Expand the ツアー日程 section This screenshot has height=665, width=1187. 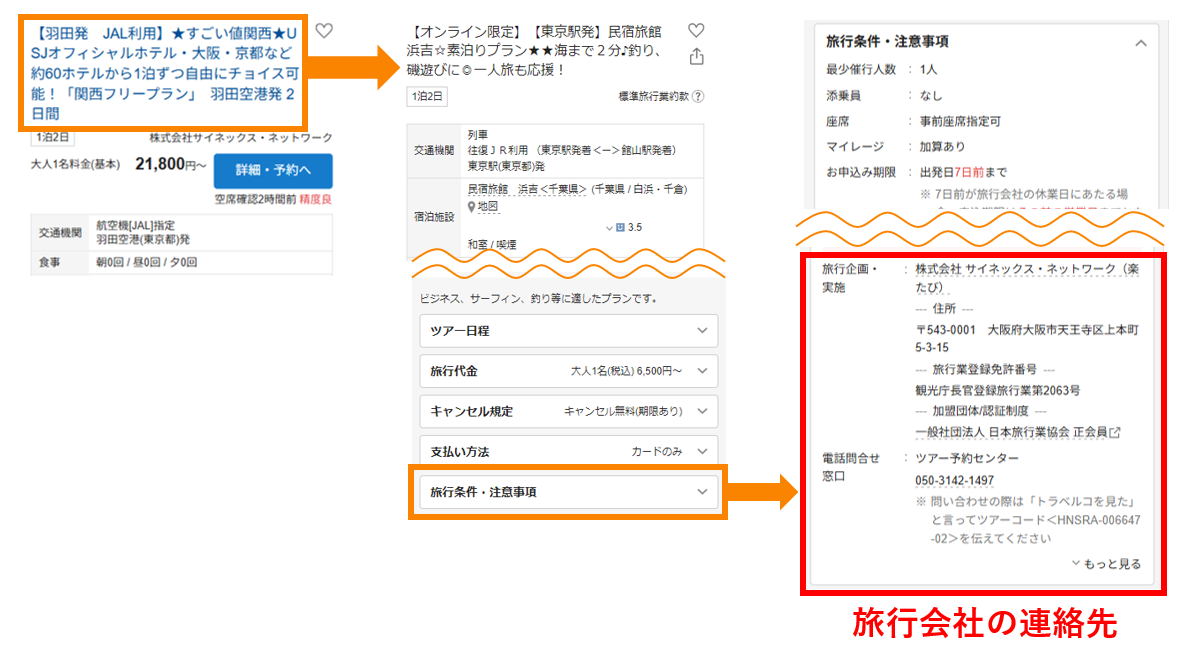tap(568, 331)
